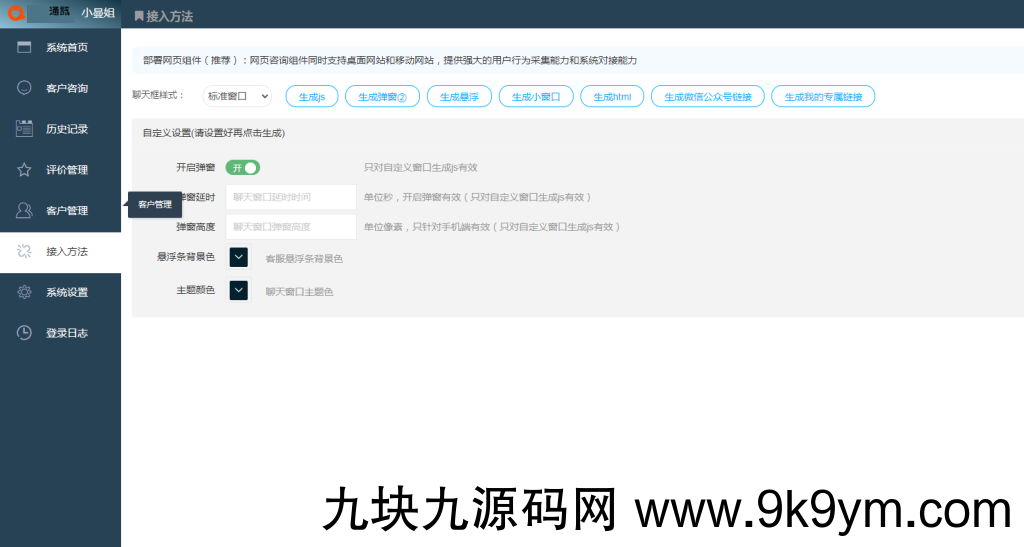The image size is (1024, 547).
Task: Click the 评价管理 star icon
Action: pos(24,170)
